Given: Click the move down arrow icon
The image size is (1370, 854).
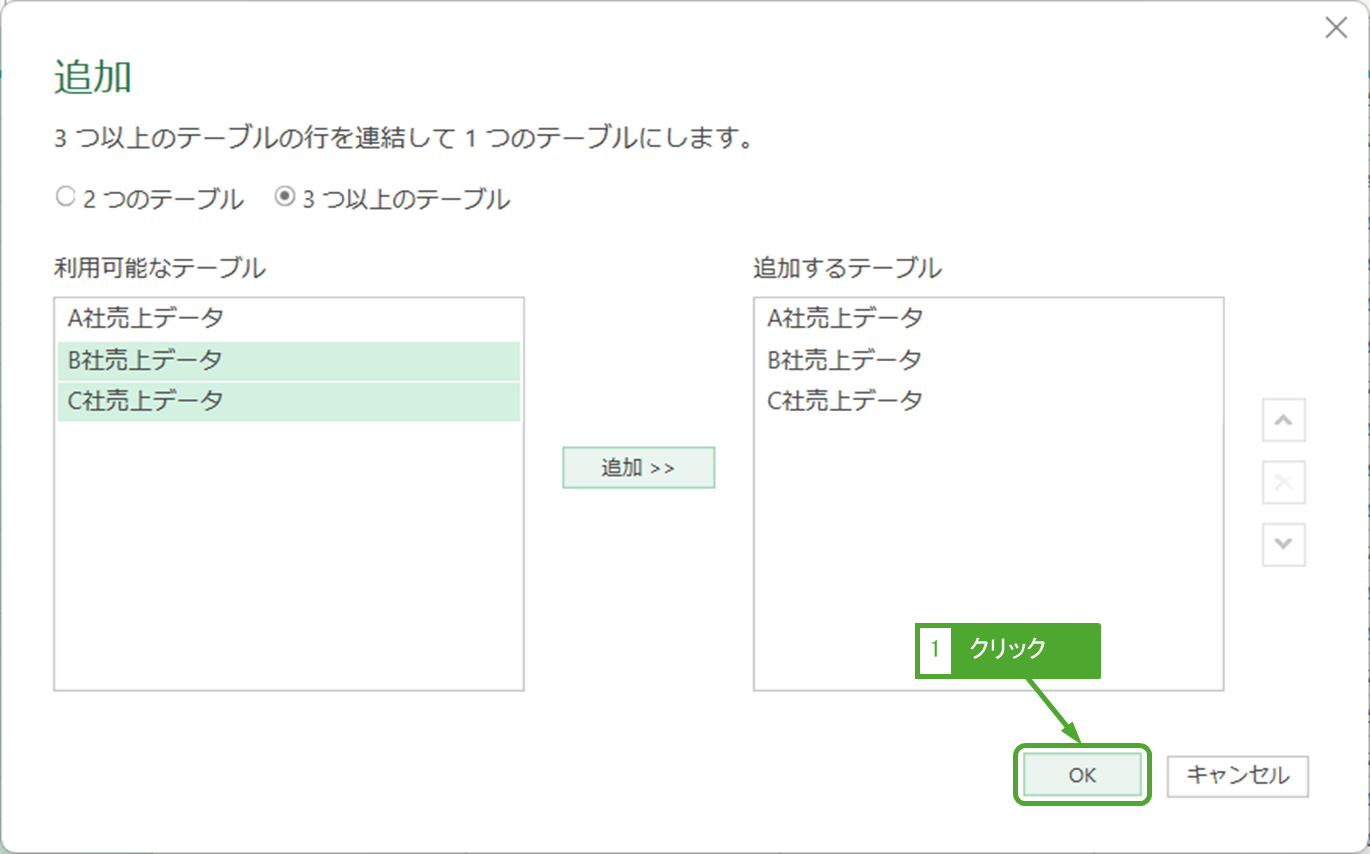Looking at the screenshot, I should [1284, 545].
